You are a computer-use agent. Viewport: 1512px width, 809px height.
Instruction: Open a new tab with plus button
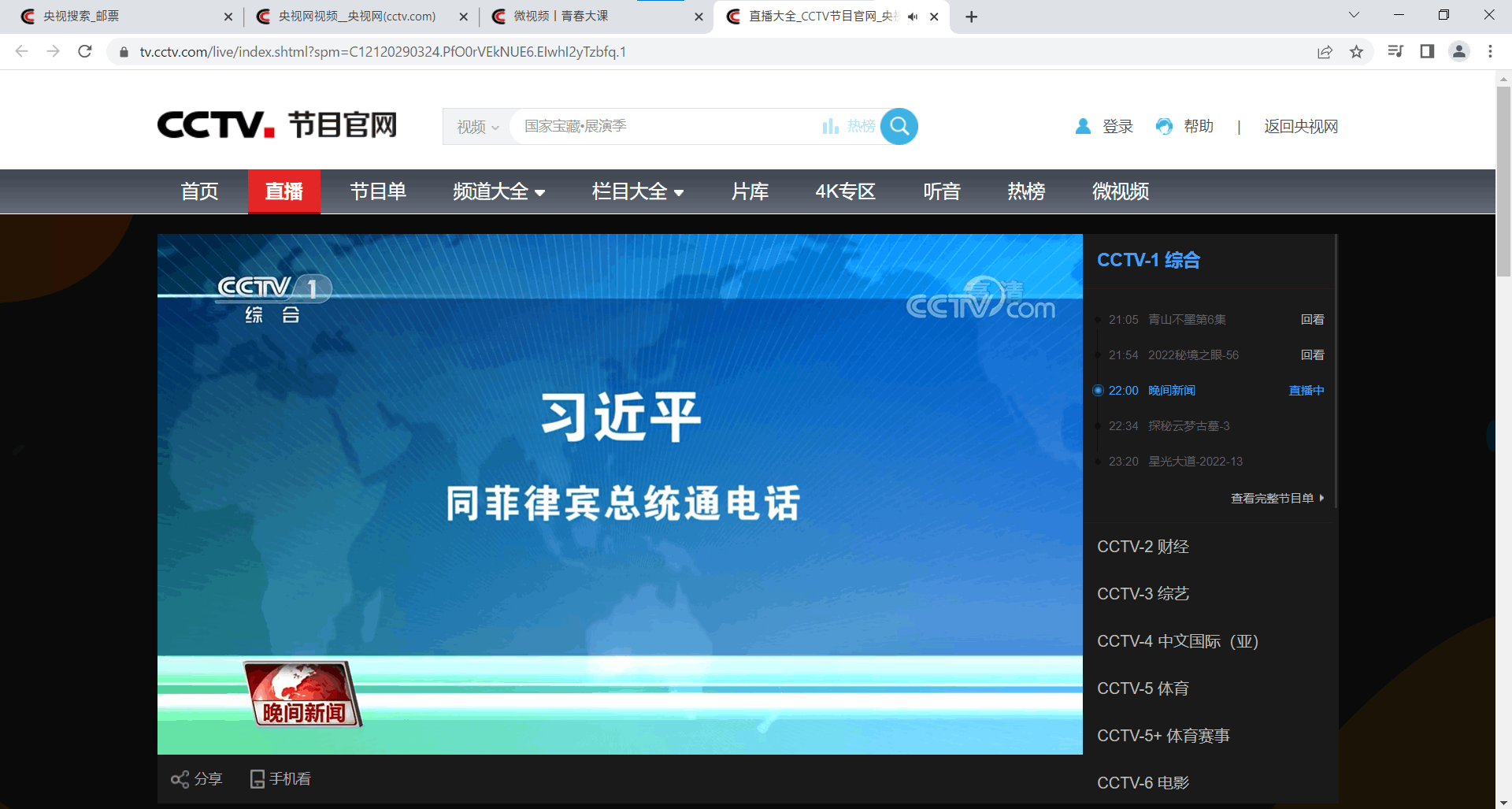tap(971, 17)
